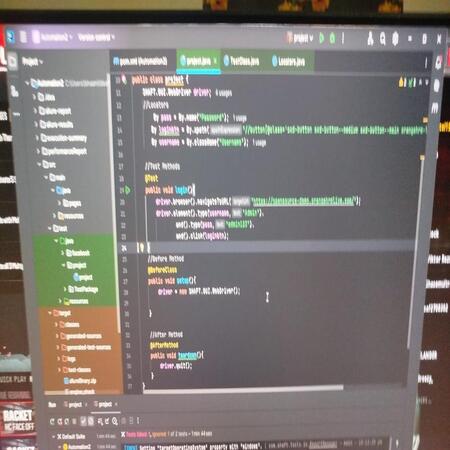This screenshot has width=450, height=450.
Task: Open IDE settings gear icon in title bar
Action: click(395, 39)
